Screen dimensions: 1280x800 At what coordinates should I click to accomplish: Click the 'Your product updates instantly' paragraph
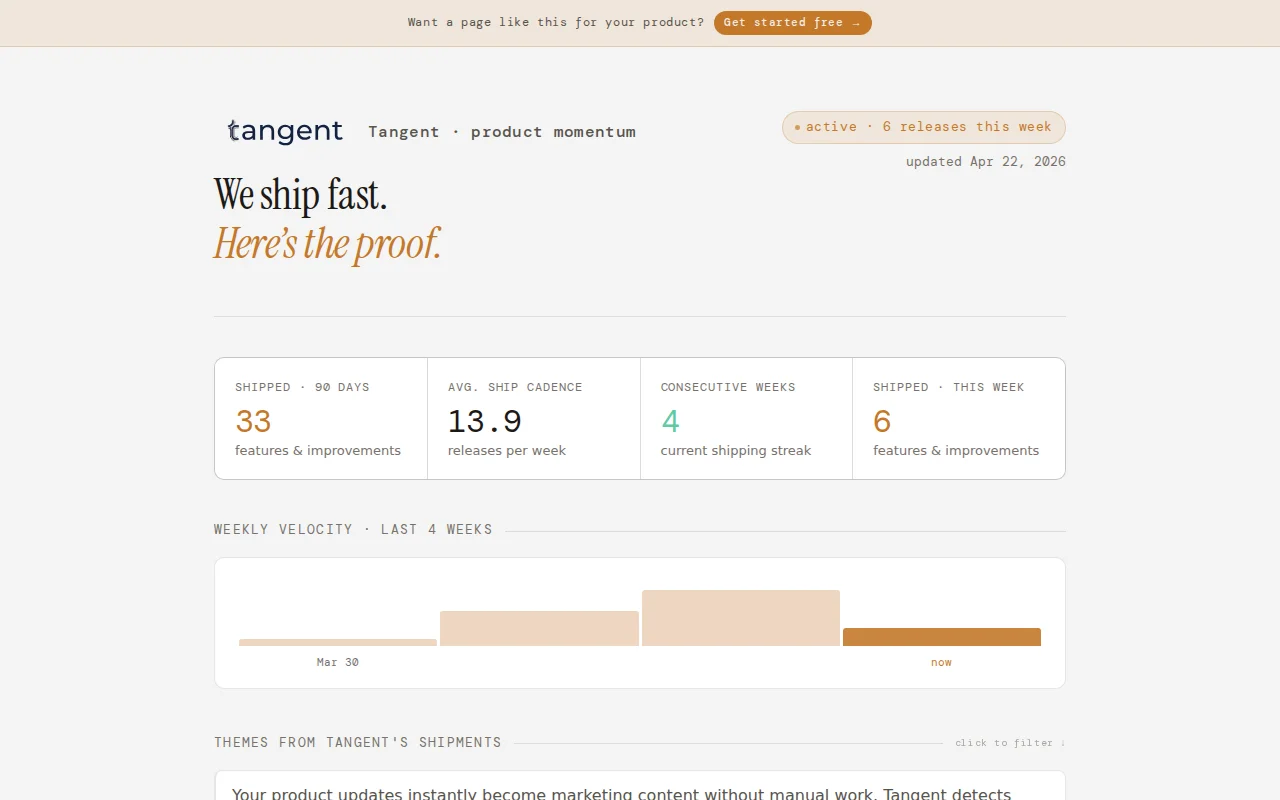tap(621, 793)
